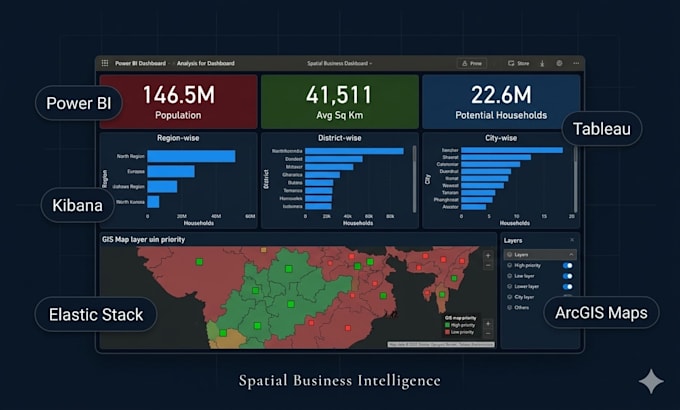Zoom out with the upper map minus button
680x410 pixels.
click(488, 265)
